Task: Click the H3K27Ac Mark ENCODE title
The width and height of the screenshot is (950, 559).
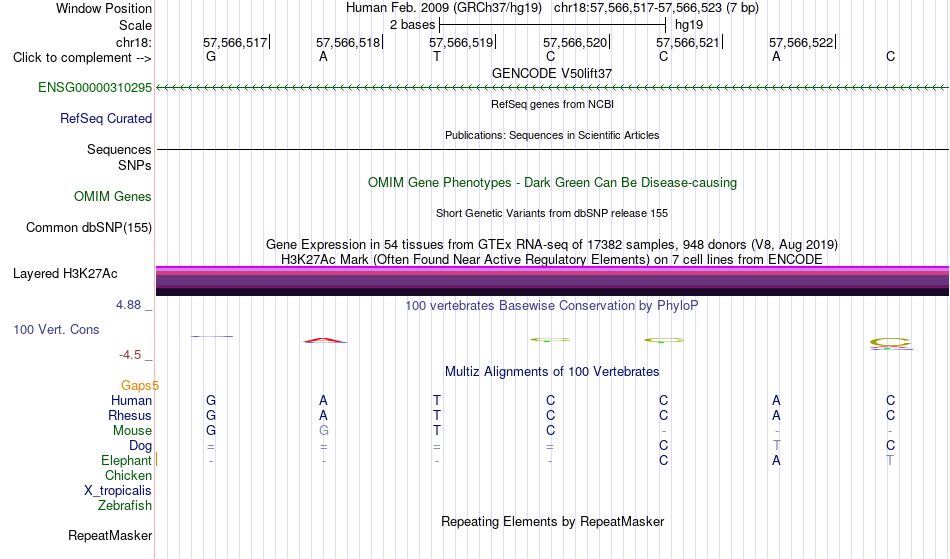Action: 552,259
